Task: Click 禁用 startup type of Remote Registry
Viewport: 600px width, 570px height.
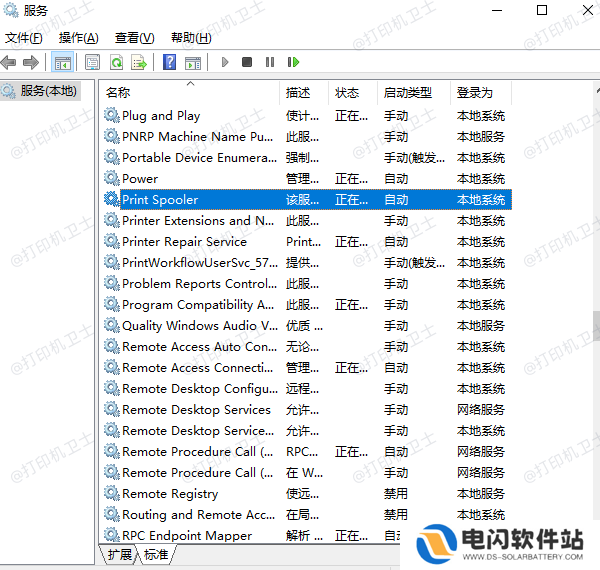Action: point(396,493)
